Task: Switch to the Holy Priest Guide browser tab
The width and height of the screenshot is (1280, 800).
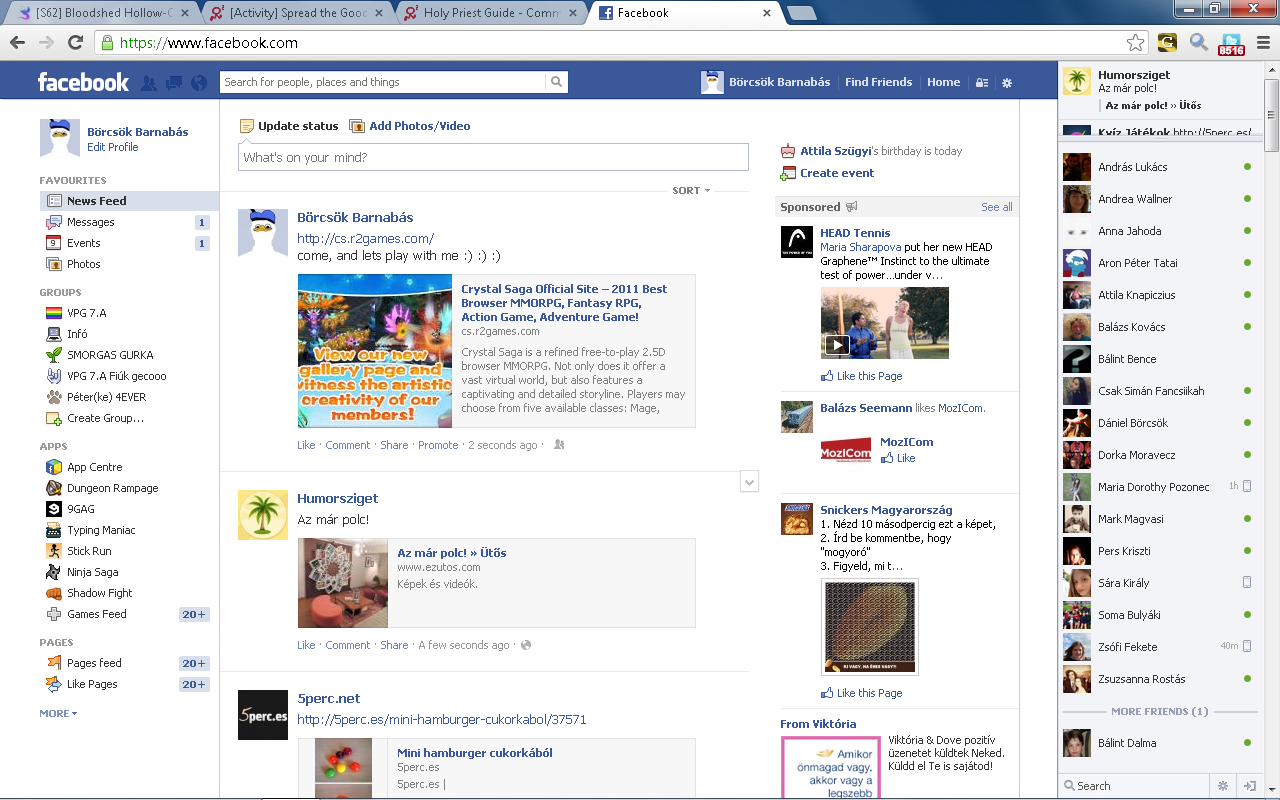Action: [x=490, y=13]
